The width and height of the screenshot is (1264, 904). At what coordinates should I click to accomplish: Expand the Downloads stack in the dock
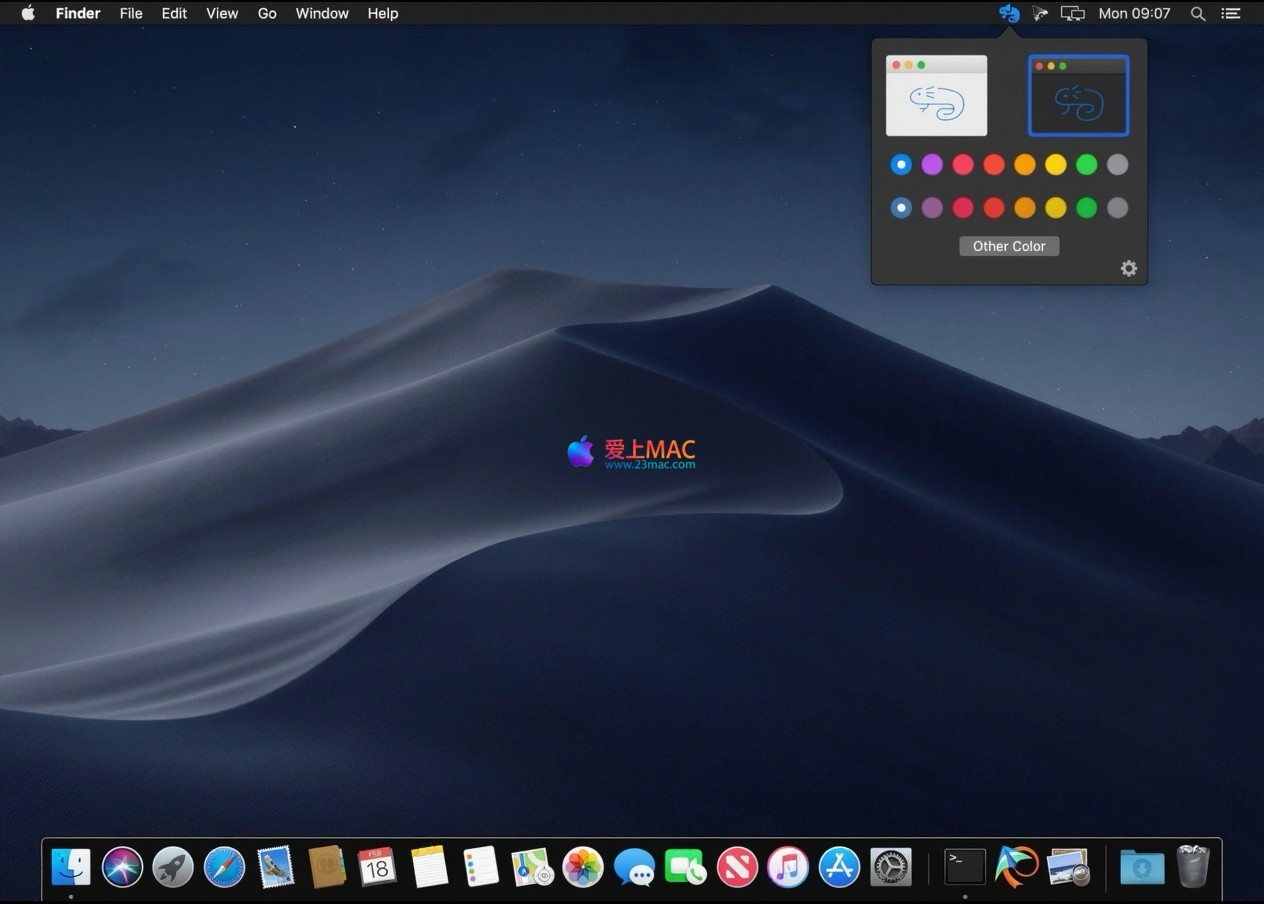tap(1141, 867)
